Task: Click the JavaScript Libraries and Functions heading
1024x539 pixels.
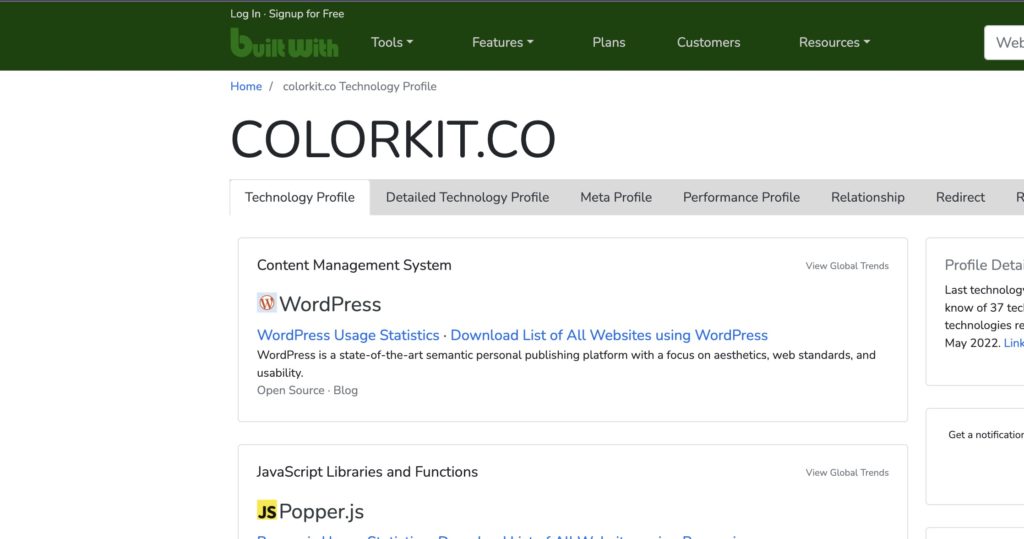Action: coord(367,472)
